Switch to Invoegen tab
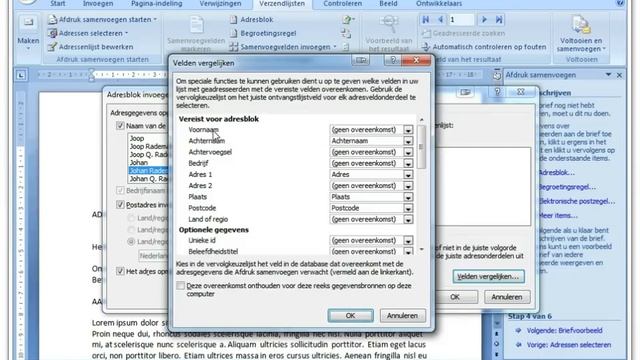The image size is (640, 360). click(x=98, y=4)
